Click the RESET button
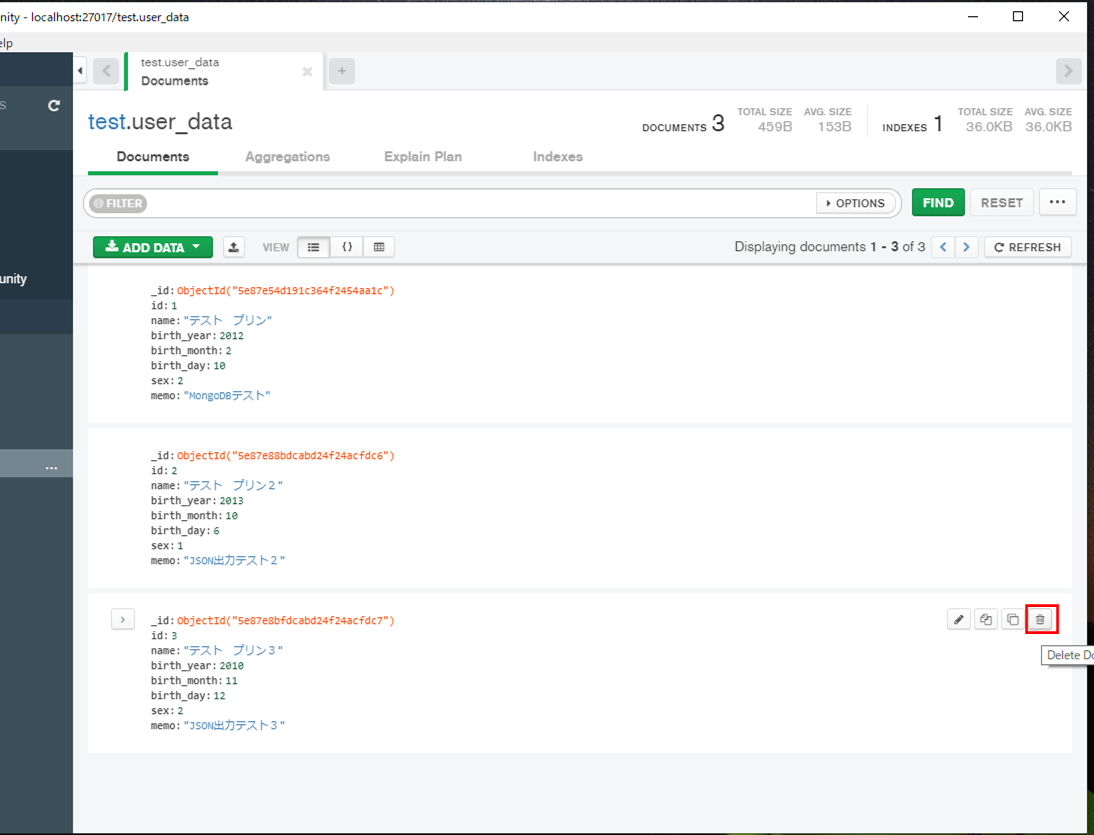Image resolution: width=1094 pixels, height=835 pixels. [1001, 202]
